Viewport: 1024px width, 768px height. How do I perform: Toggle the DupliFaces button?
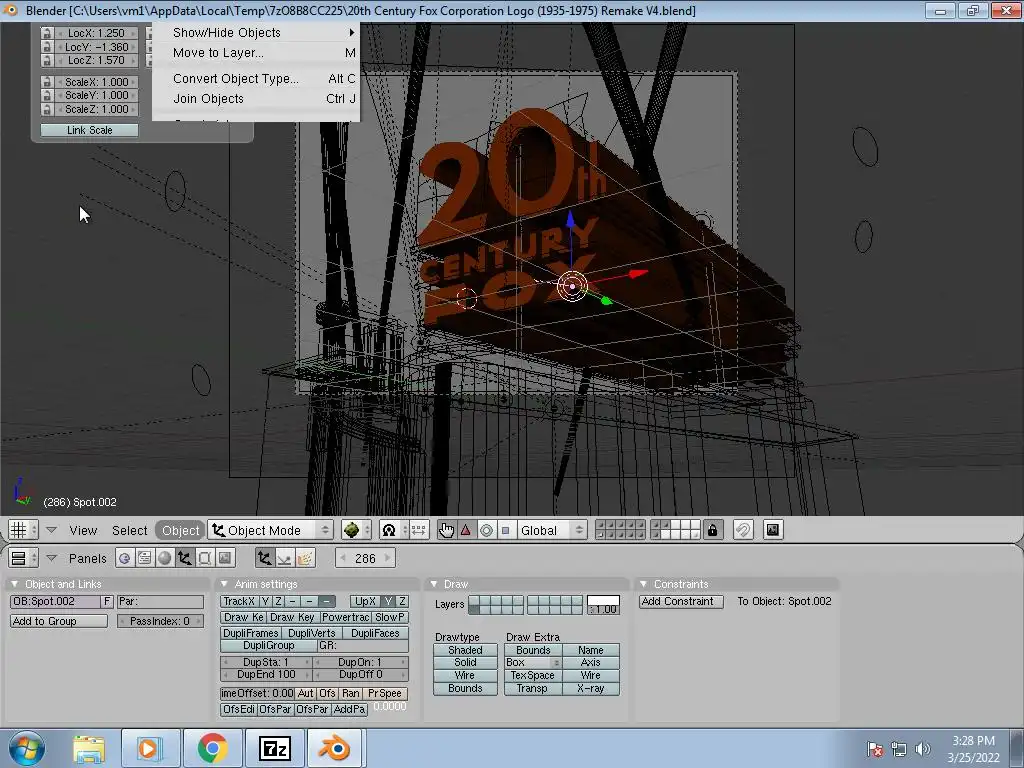pyautogui.click(x=375, y=633)
